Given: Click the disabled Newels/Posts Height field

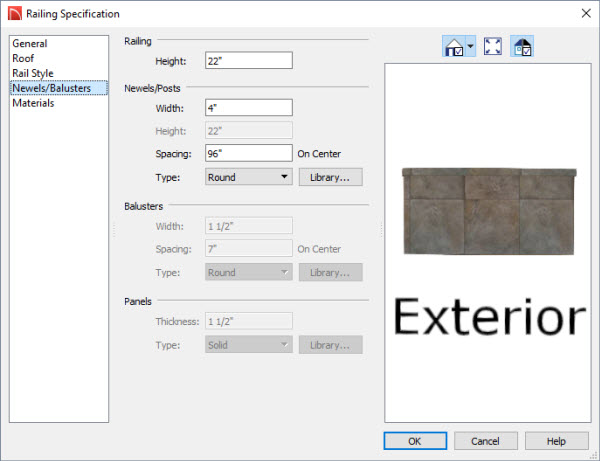Looking at the screenshot, I should [x=249, y=130].
